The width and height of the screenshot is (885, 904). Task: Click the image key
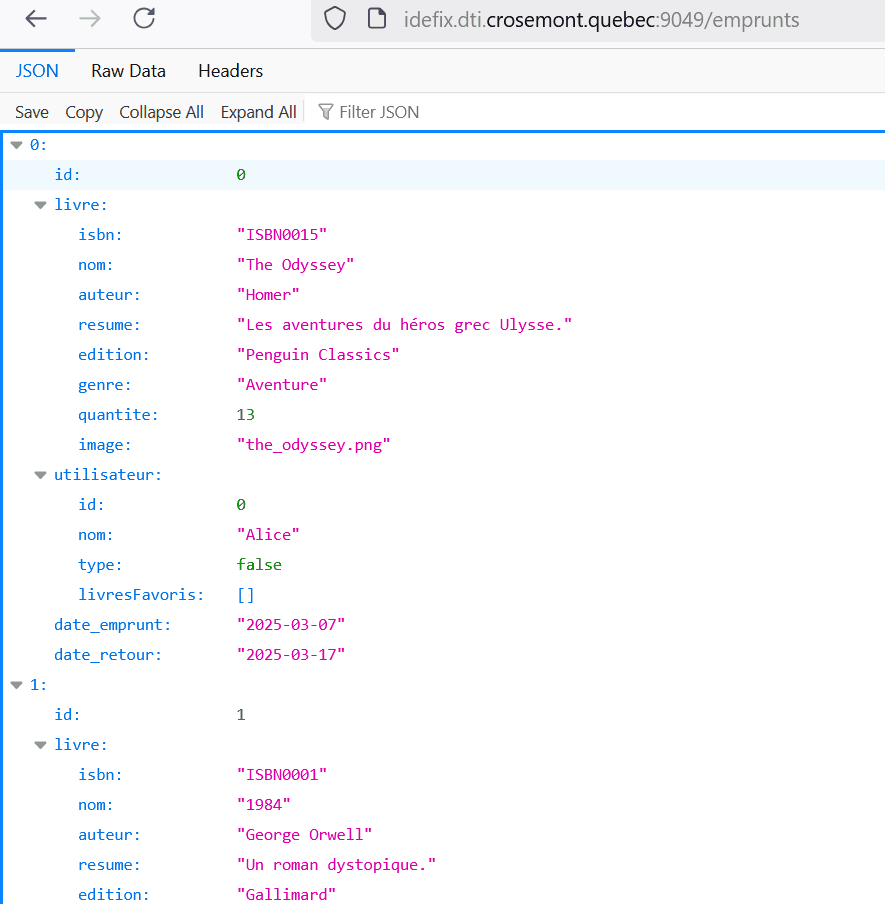click(x=105, y=445)
